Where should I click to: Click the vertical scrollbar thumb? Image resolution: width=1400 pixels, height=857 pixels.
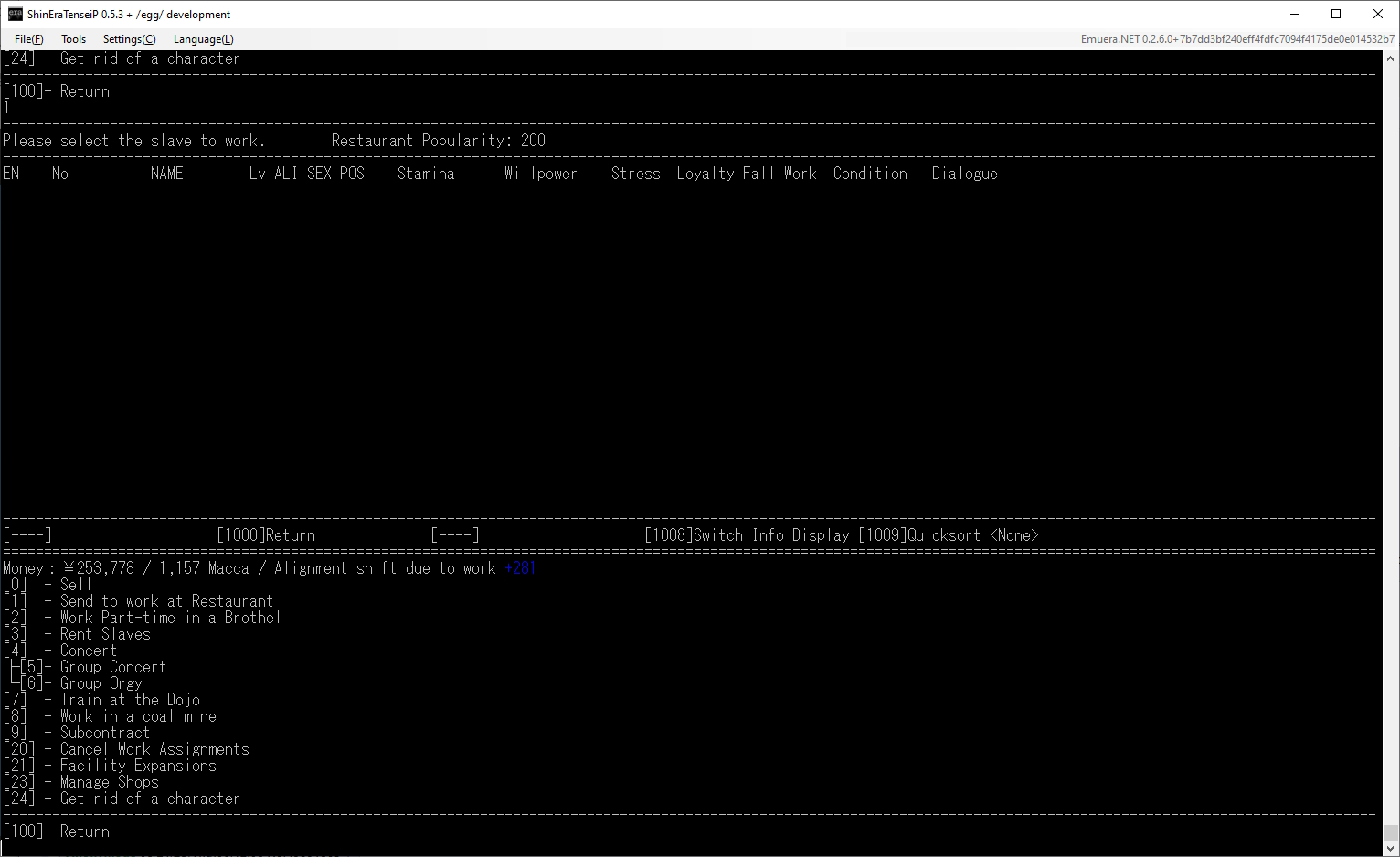[x=1391, y=832]
